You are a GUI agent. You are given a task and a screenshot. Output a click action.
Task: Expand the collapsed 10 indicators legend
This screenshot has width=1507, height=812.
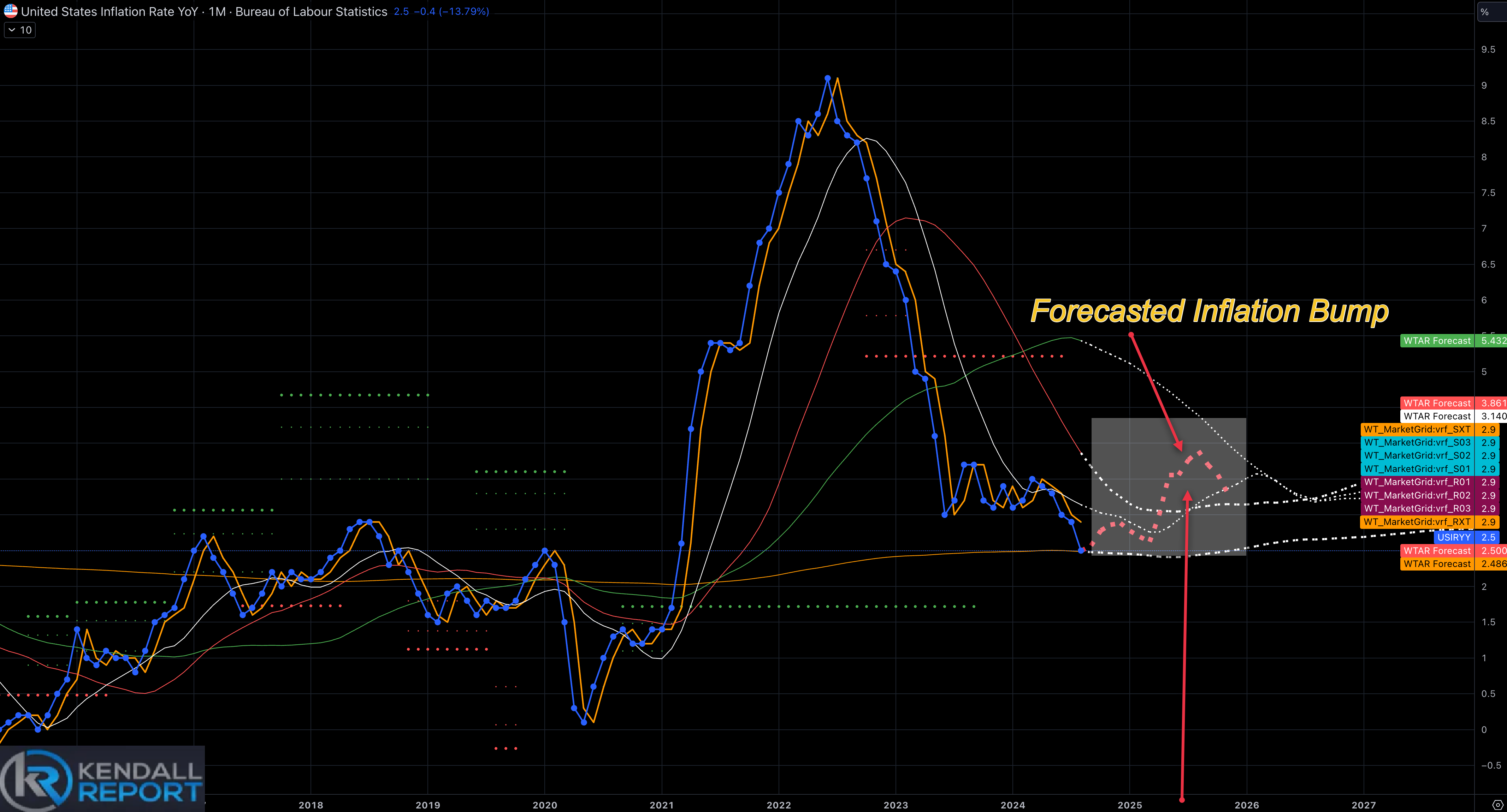[x=20, y=30]
